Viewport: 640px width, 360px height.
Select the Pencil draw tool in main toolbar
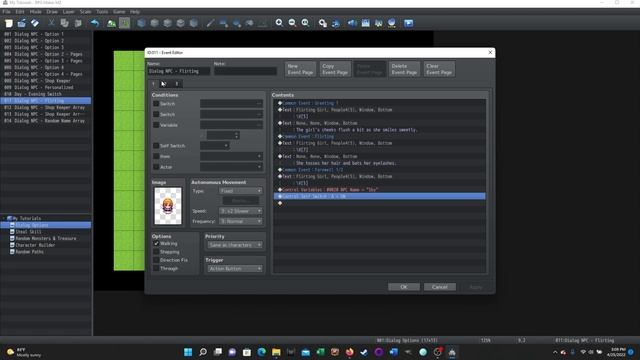click(x=210, y=23)
